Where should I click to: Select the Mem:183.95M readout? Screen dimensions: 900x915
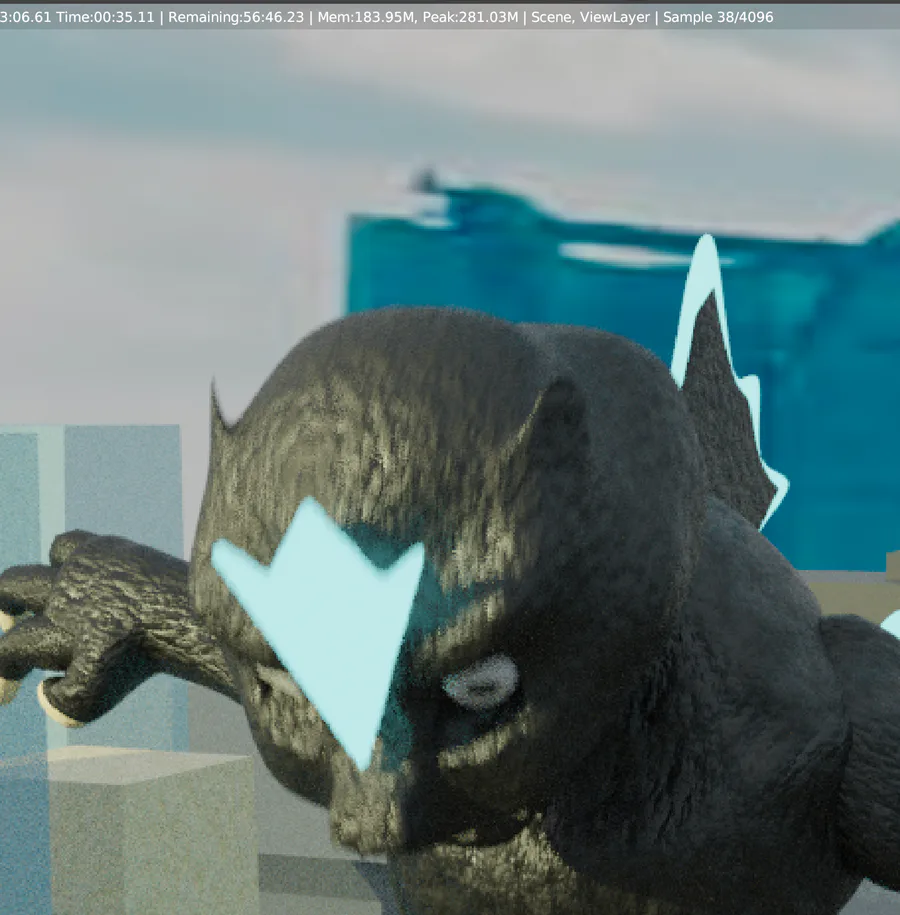(368, 18)
